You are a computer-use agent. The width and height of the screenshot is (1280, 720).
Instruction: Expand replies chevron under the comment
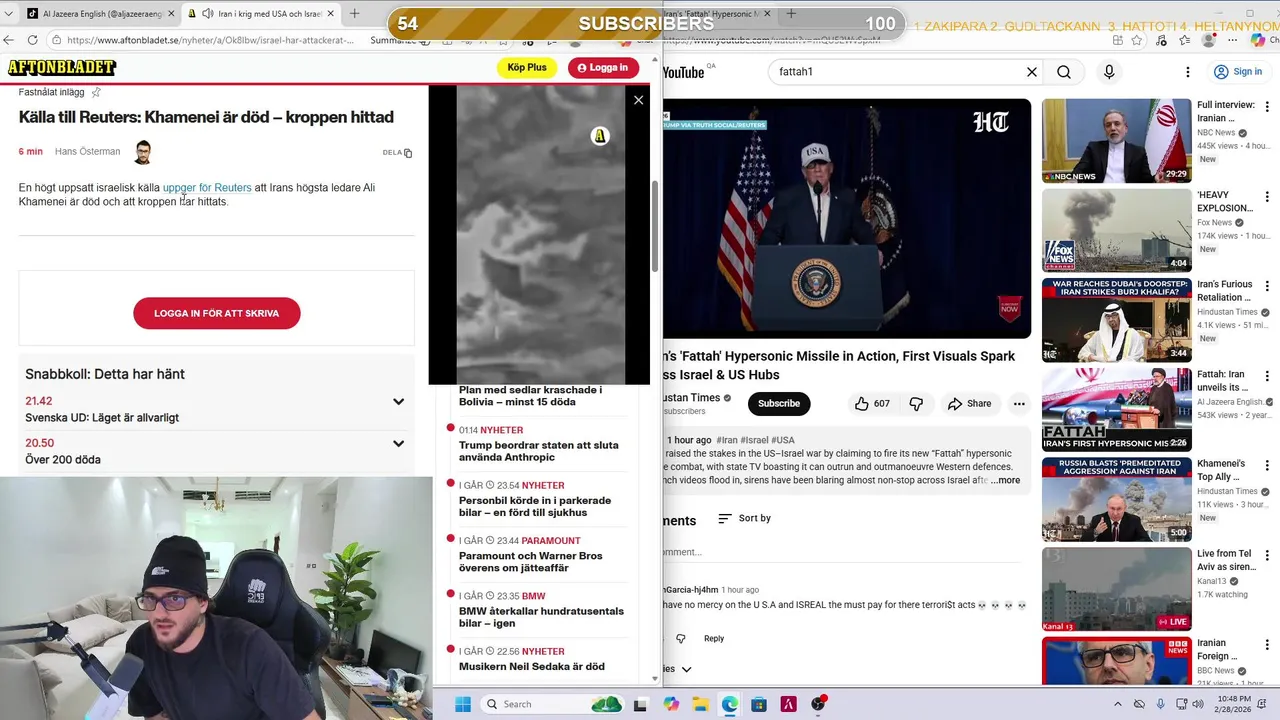click(x=686, y=669)
